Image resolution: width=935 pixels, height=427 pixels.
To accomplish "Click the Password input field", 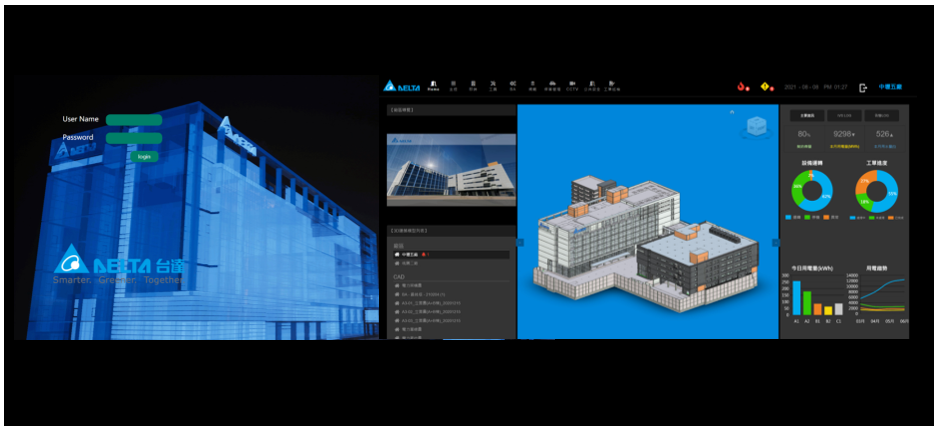I will click(x=134, y=138).
